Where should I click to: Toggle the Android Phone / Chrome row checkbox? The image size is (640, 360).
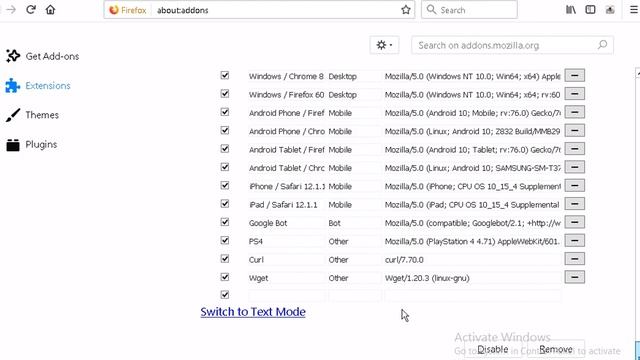[224, 130]
